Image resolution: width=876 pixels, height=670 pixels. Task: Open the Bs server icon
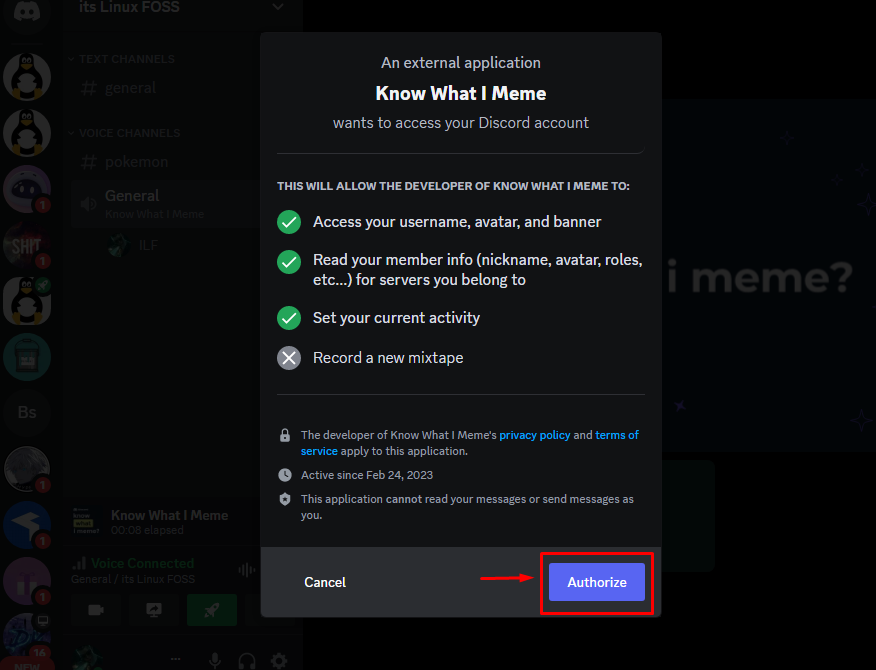click(27, 412)
